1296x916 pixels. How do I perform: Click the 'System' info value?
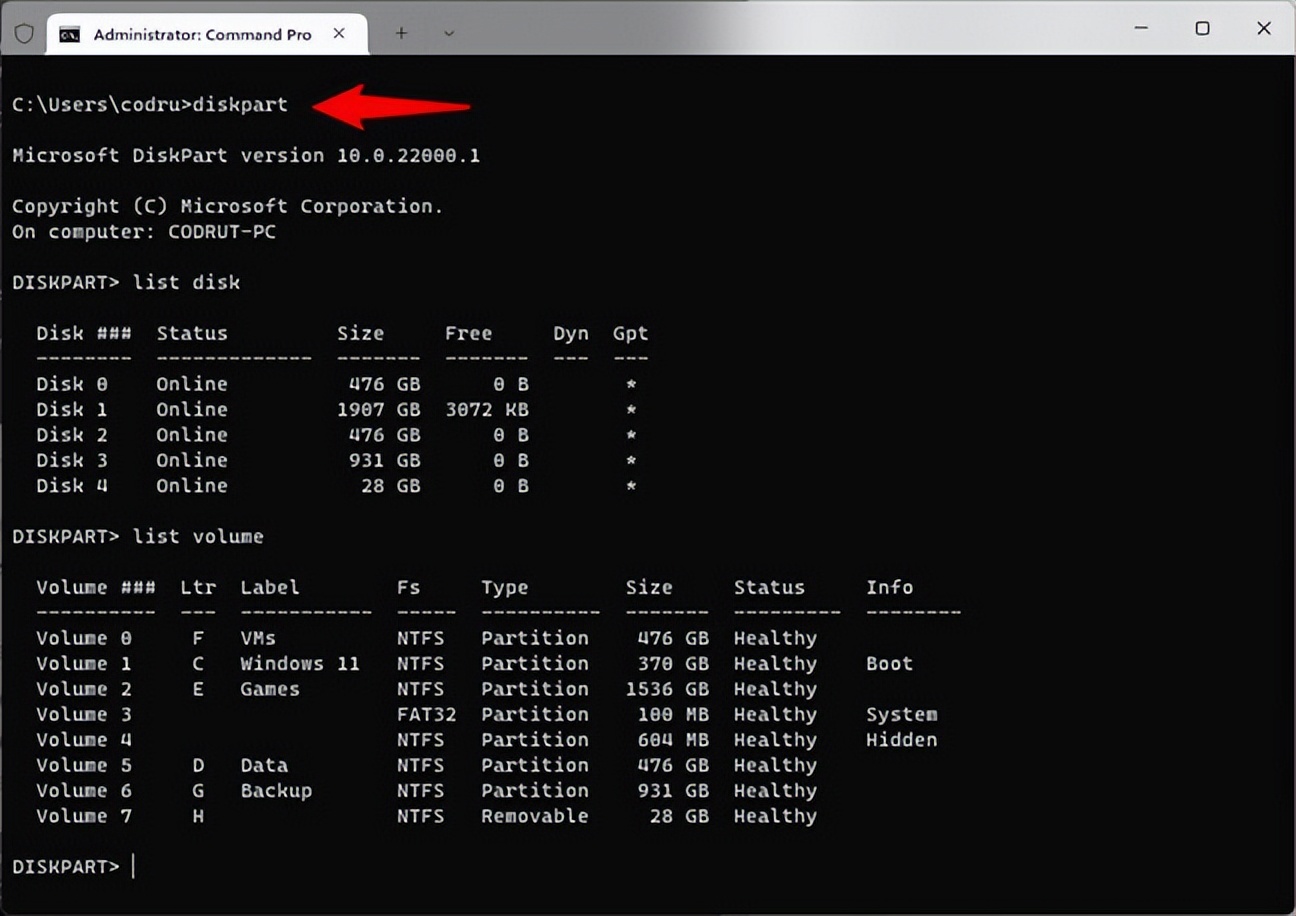coord(902,715)
